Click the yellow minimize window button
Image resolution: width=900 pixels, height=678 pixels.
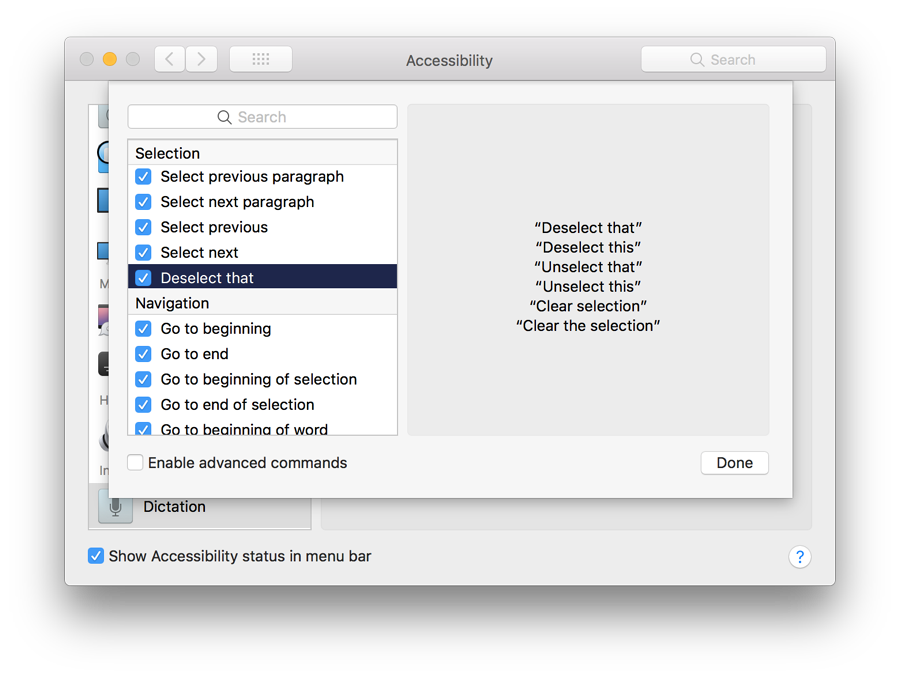coord(110,59)
